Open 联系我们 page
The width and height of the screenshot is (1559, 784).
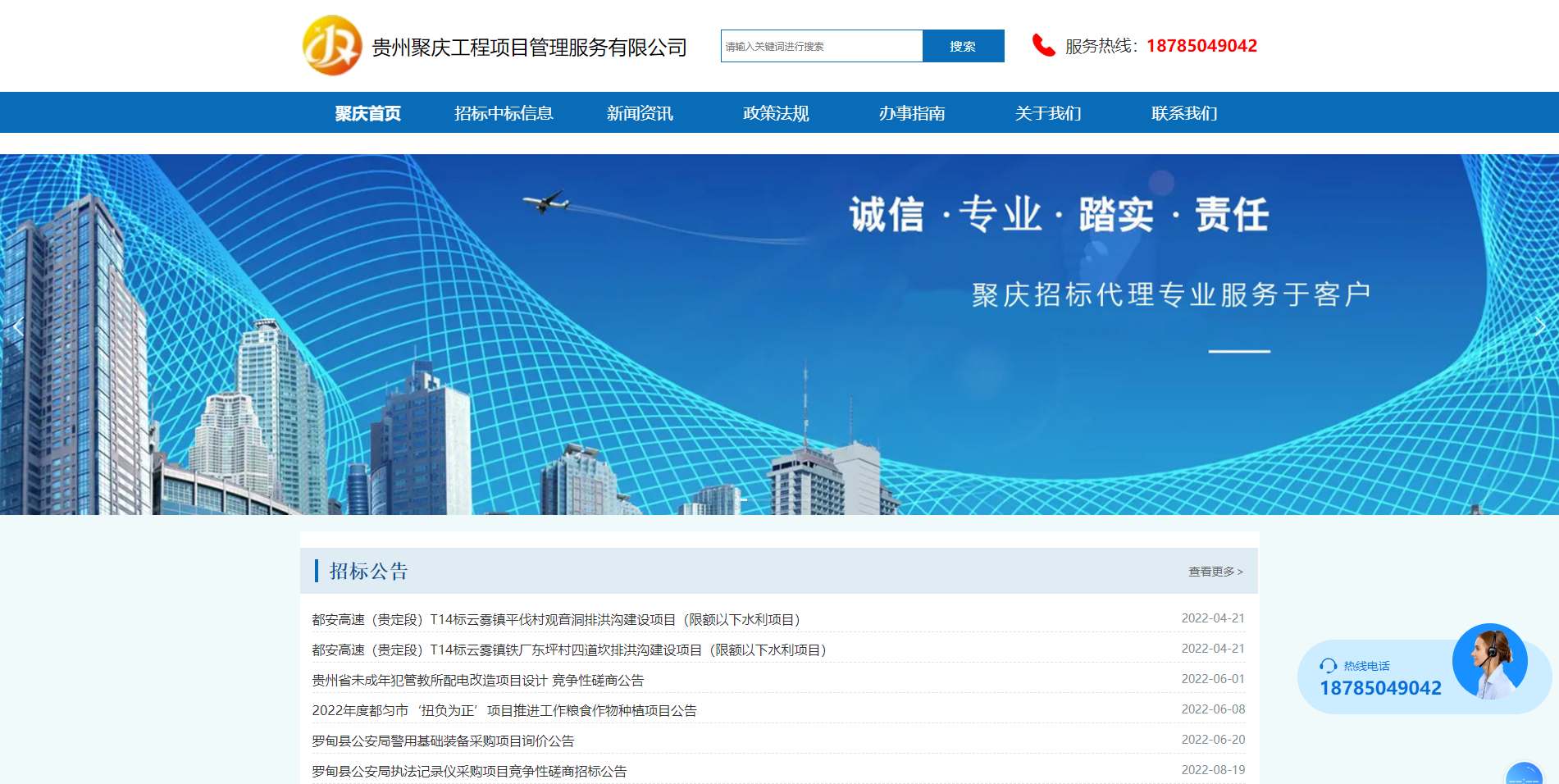(1184, 113)
